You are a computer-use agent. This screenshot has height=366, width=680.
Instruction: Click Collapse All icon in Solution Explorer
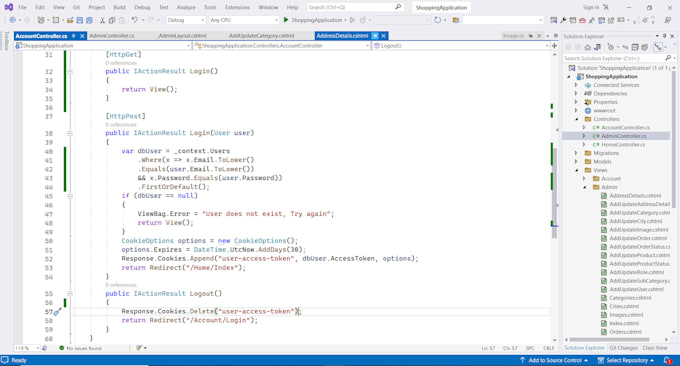635,47
